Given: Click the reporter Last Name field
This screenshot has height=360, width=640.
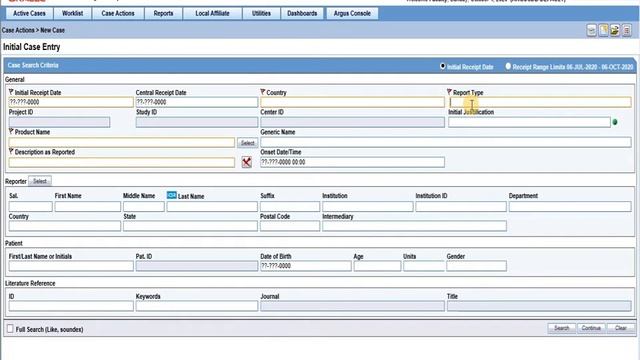Looking at the screenshot, I should pyautogui.click(x=212, y=207).
